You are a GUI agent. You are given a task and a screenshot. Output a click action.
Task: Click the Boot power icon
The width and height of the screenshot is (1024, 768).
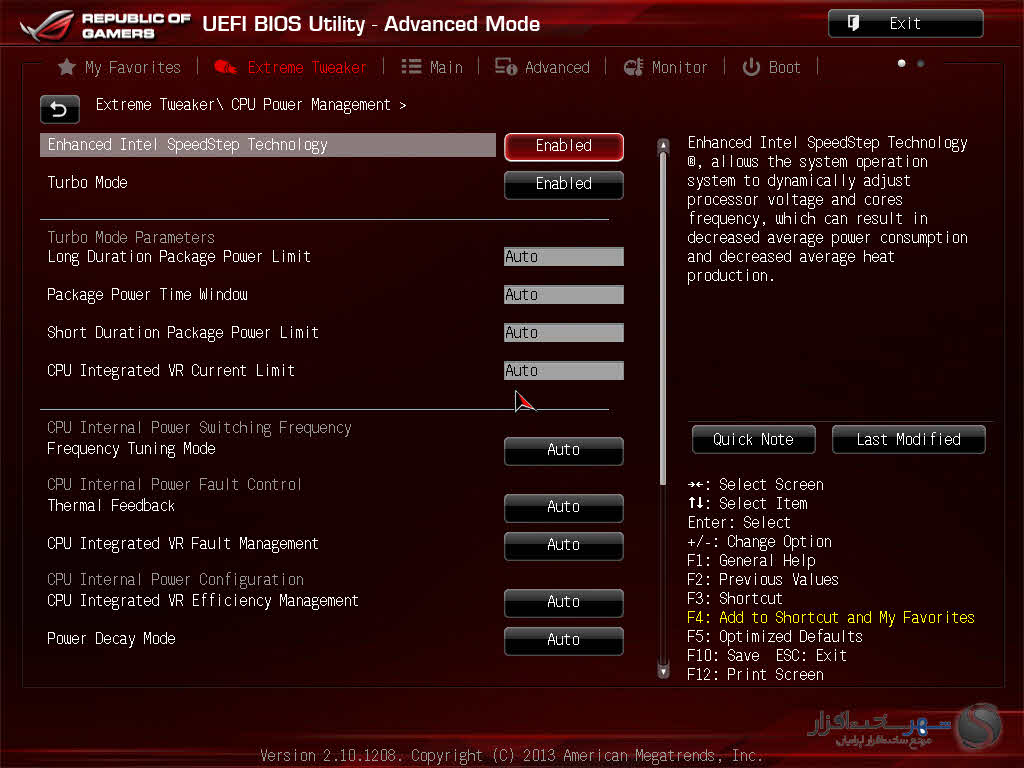(x=751, y=67)
